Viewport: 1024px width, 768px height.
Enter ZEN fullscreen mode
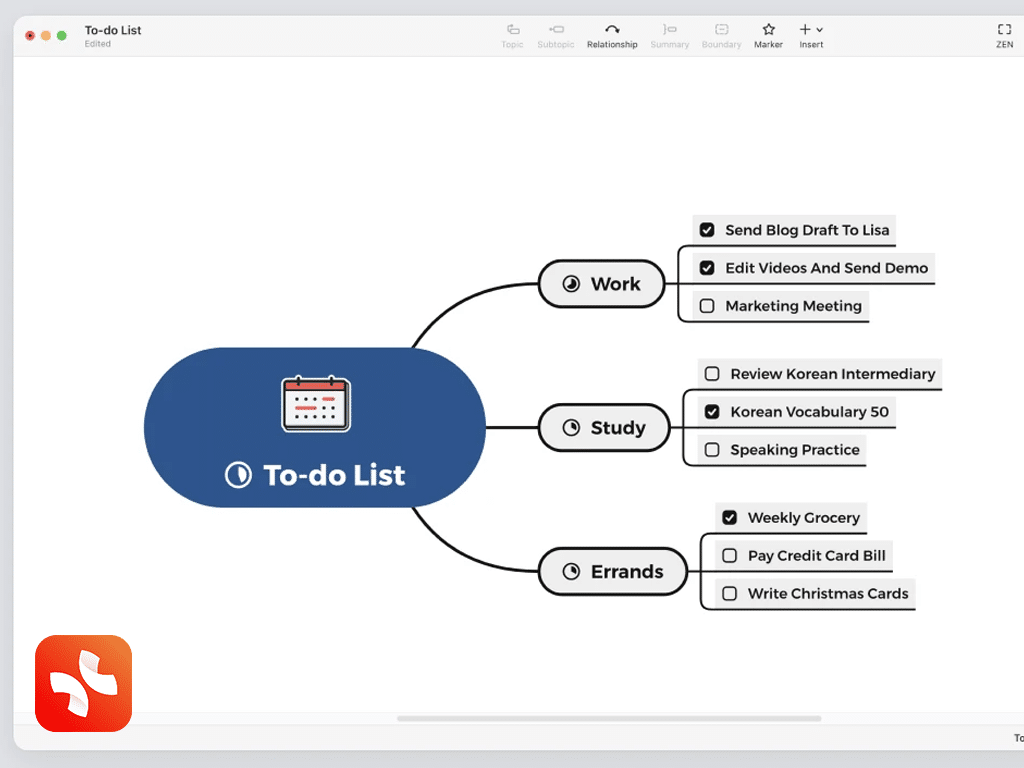tap(1004, 31)
